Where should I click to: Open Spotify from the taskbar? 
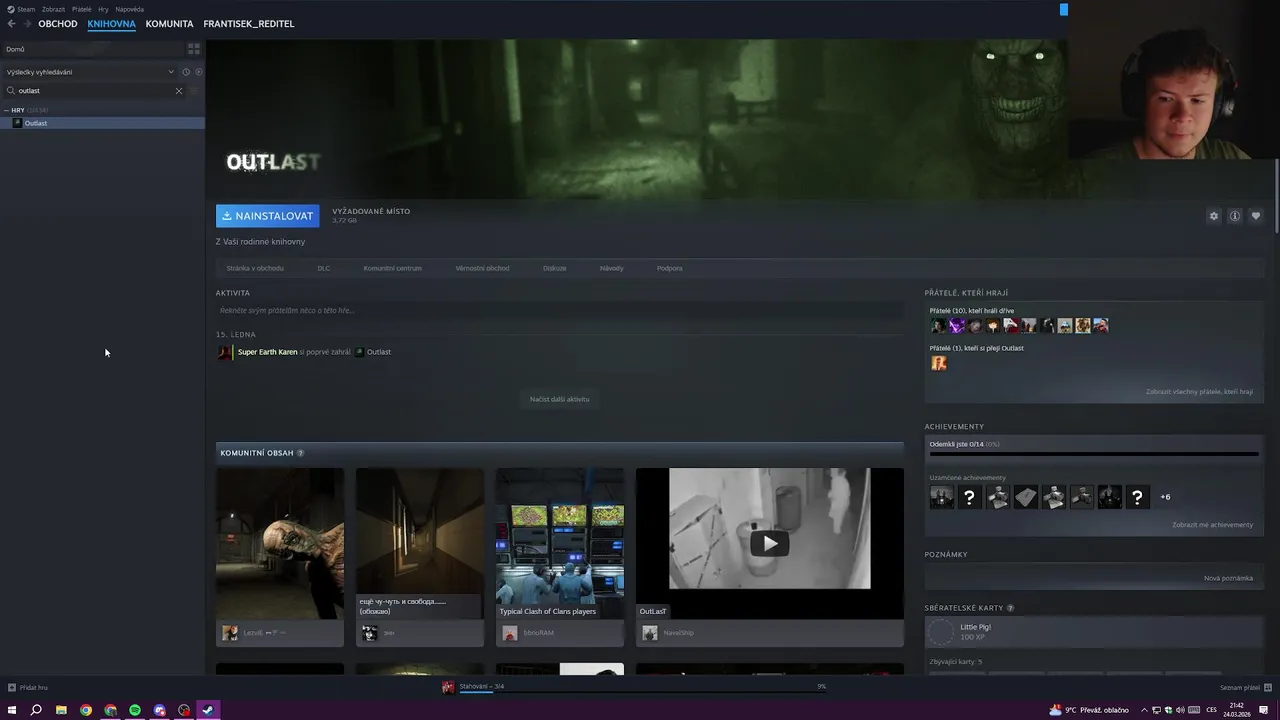click(135, 710)
